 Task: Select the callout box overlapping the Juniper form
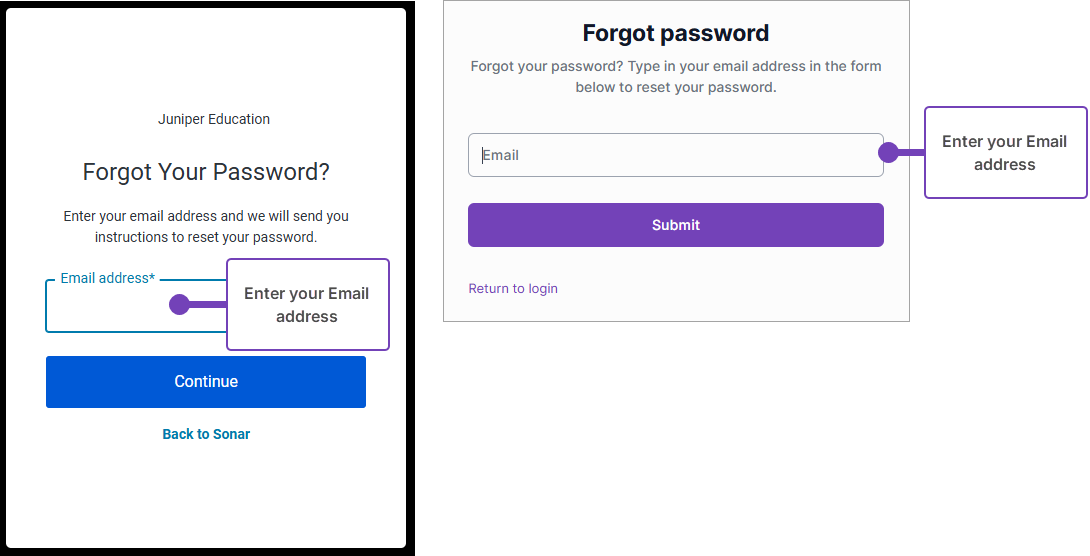307,305
